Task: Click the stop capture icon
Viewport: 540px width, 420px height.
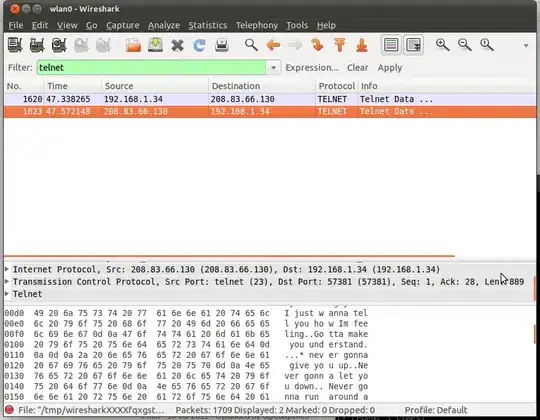Action: pyautogui.click(x=81, y=45)
